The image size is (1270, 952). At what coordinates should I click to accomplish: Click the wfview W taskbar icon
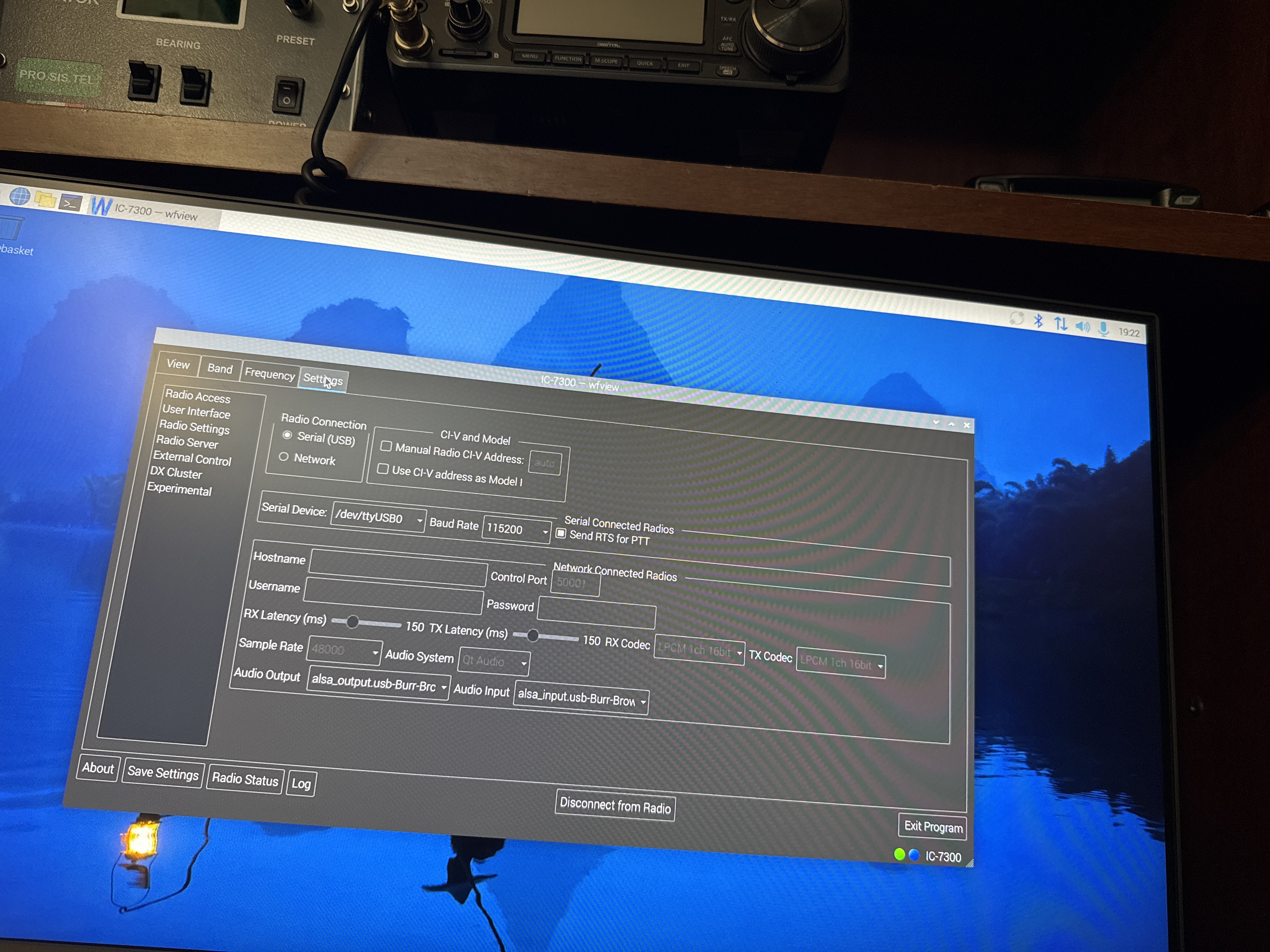pos(101,206)
